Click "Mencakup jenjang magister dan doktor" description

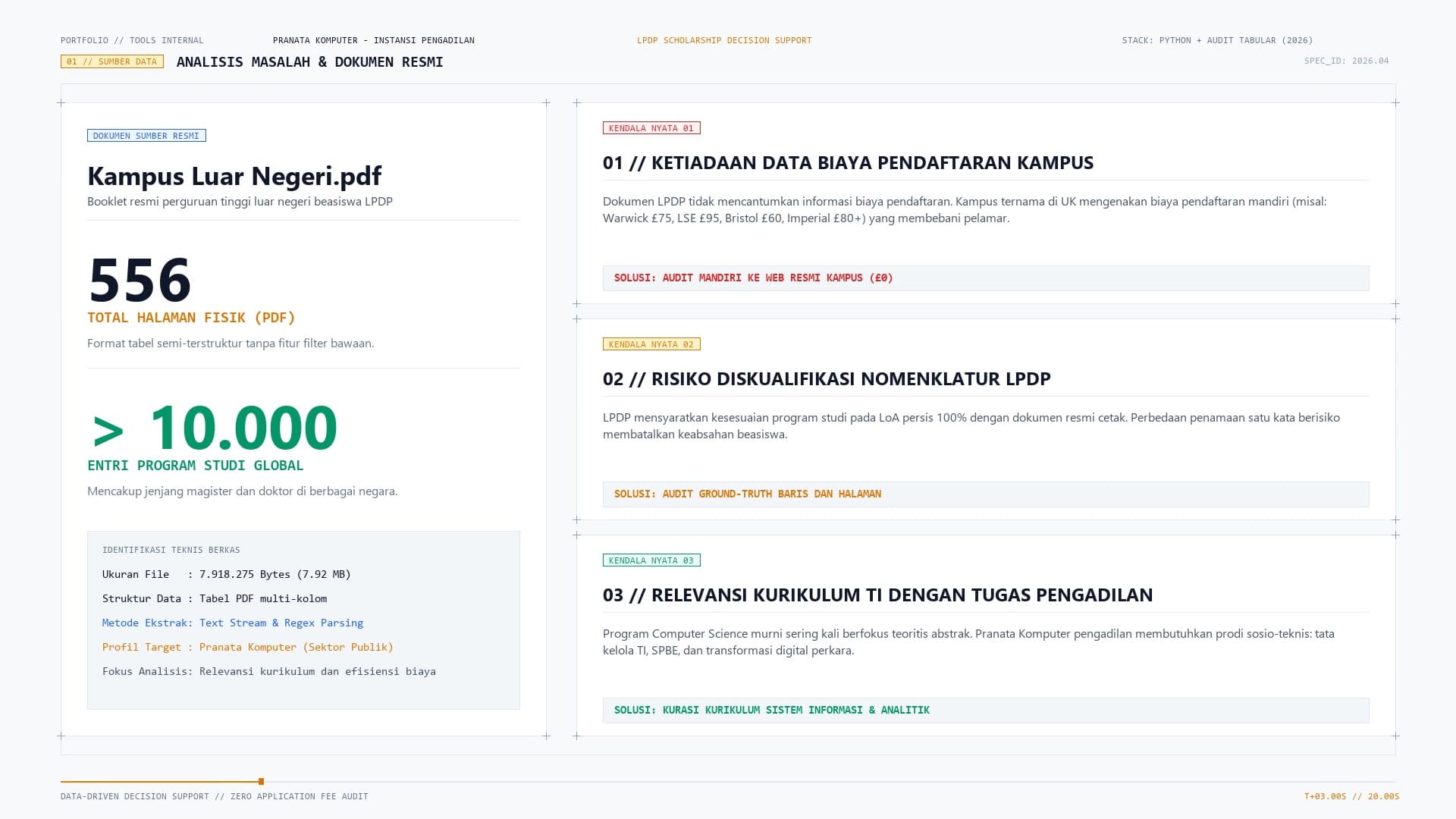(x=242, y=491)
